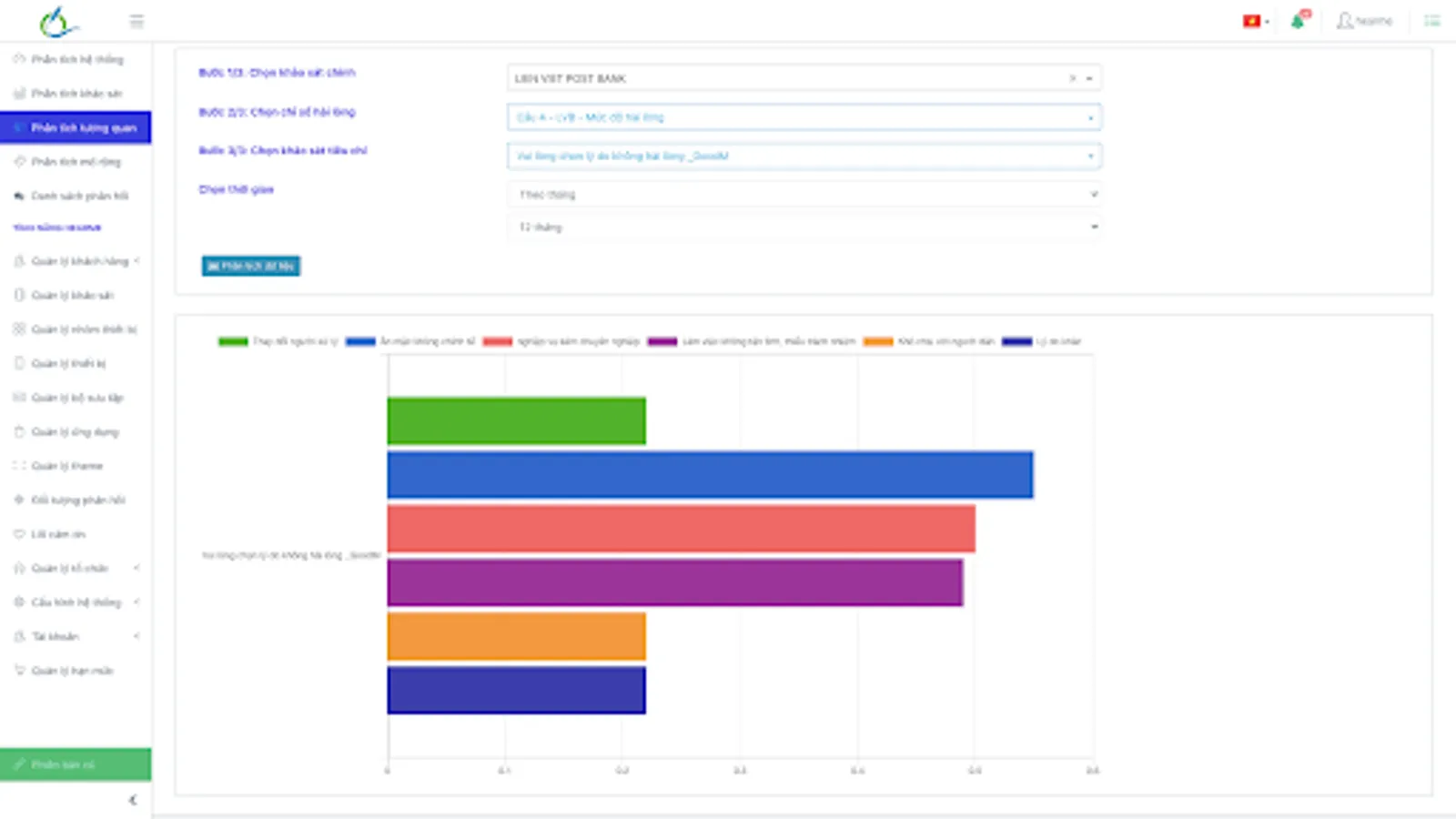Screen dimensions: 1456x819
Task: Click the Quản lý bộ sưu tập icon
Action: [19, 398]
